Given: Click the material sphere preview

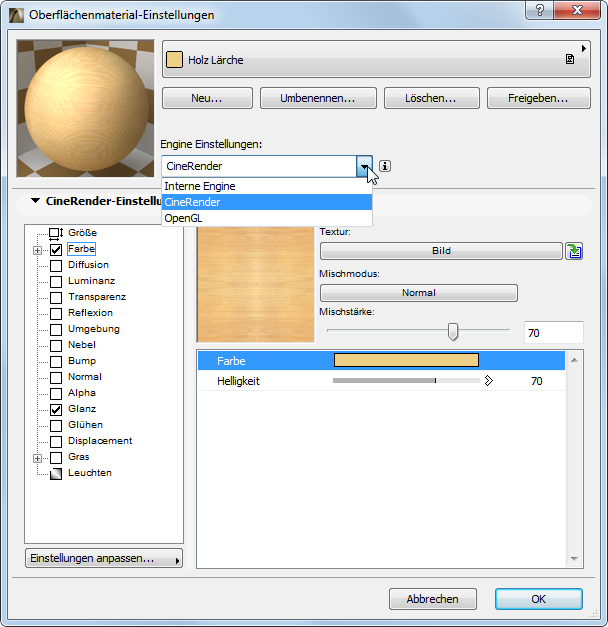Looking at the screenshot, I should [x=85, y=108].
